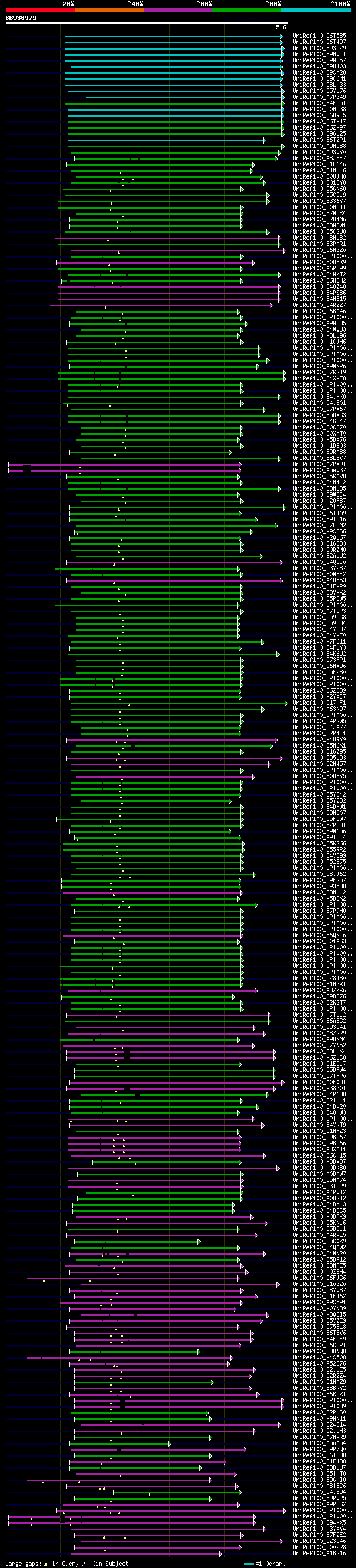Open hit UniRef100_C6T4D7
356x1568 pixels.
(x=319, y=42)
